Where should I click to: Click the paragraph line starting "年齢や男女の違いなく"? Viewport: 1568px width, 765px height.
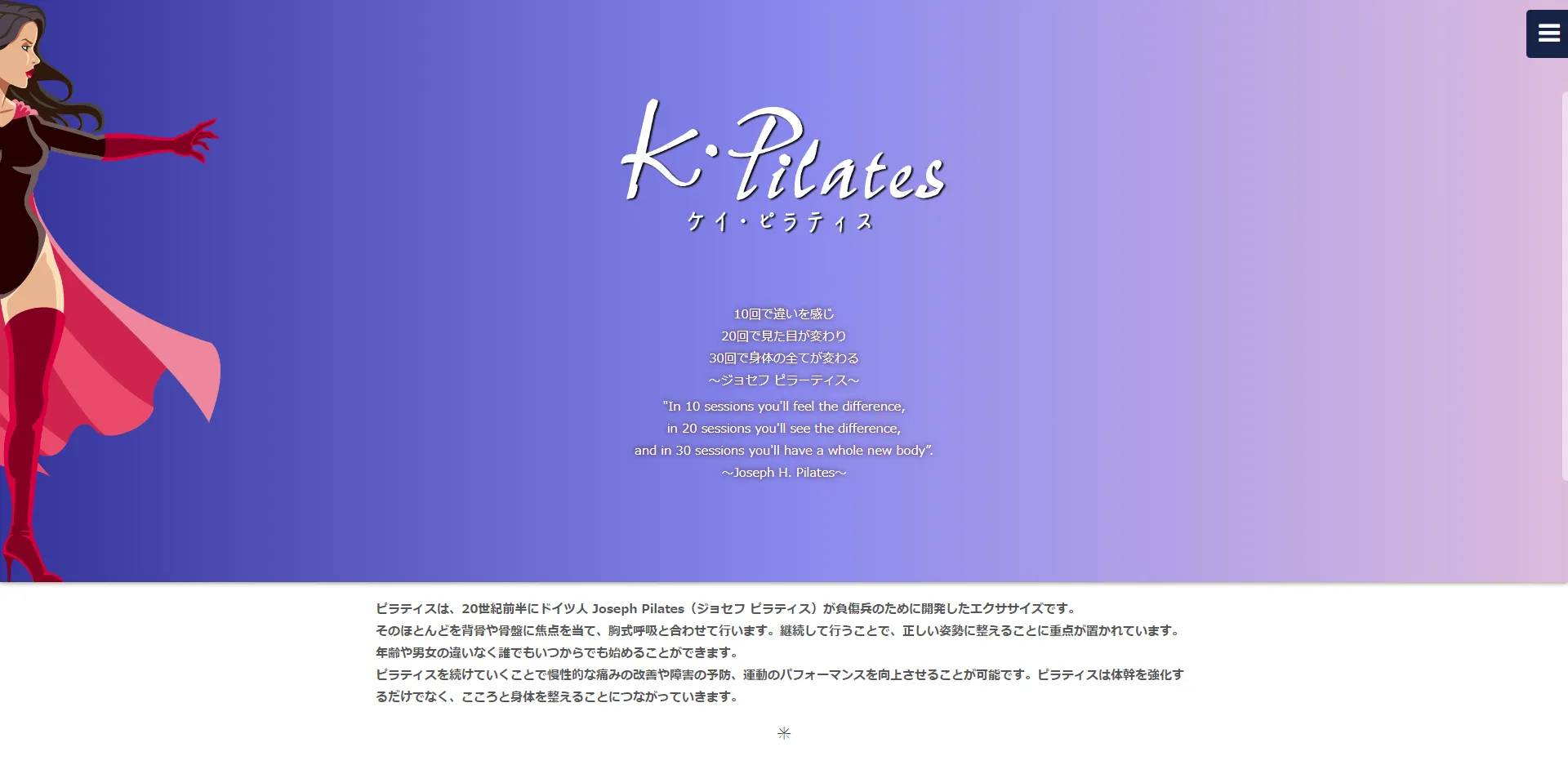pyautogui.click(x=558, y=652)
